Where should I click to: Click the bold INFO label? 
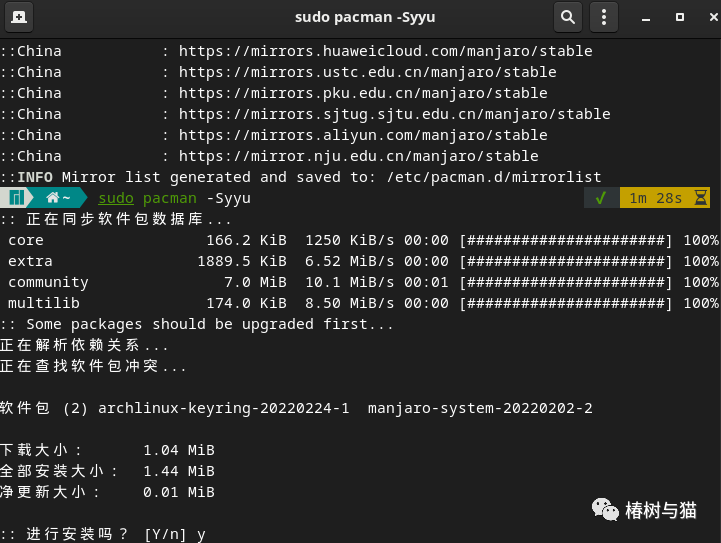[x=35, y=177]
